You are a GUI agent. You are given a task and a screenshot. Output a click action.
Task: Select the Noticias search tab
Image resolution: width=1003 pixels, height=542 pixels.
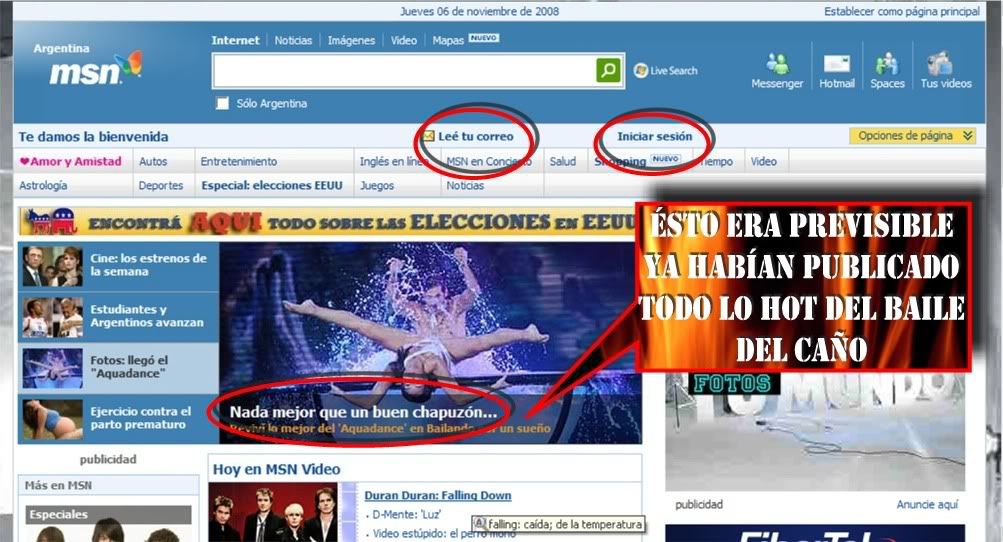(x=294, y=40)
